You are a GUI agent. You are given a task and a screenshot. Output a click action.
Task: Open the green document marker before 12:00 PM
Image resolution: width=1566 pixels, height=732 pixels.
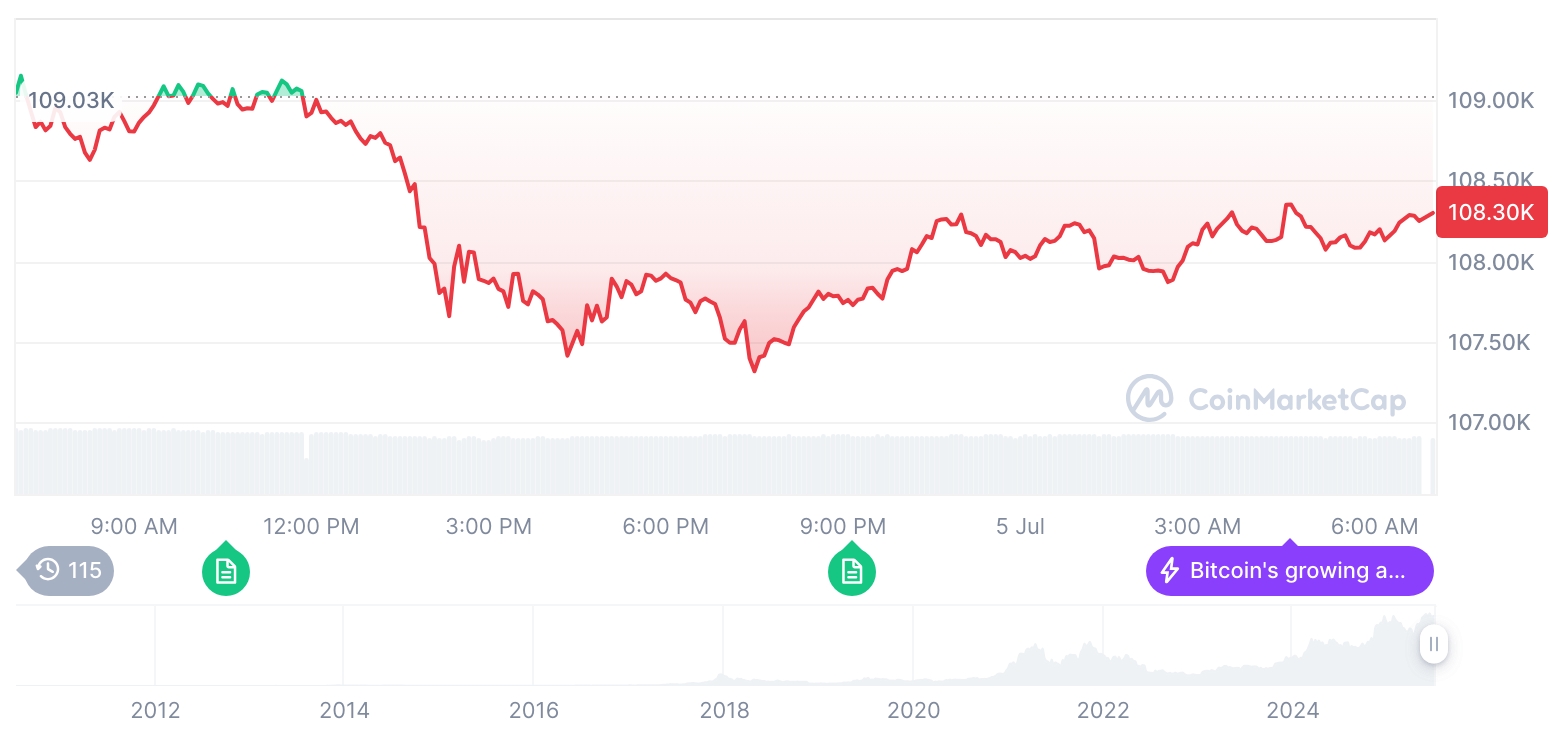226,572
